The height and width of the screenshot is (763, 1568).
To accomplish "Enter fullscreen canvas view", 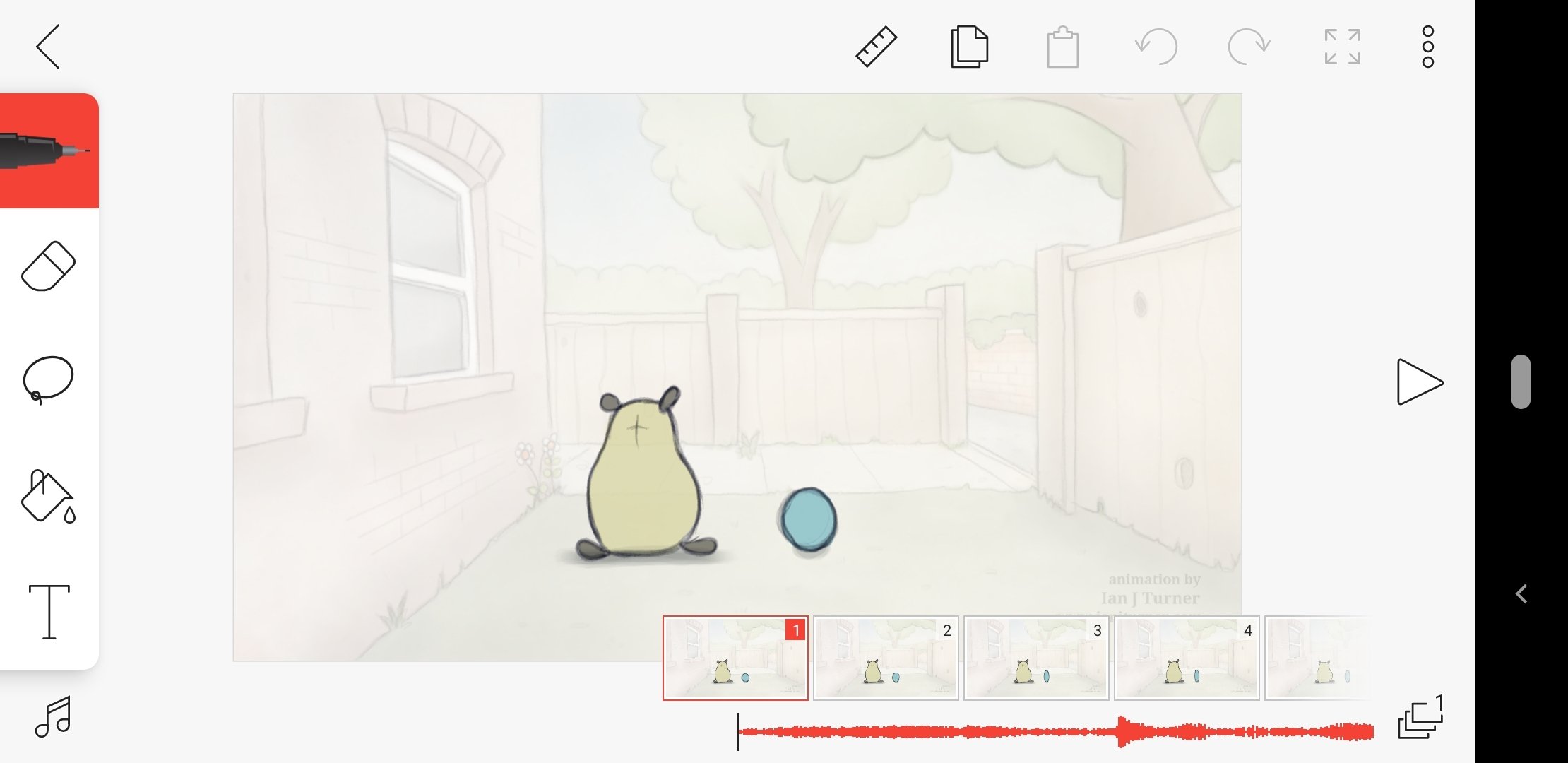I will tap(1342, 47).
